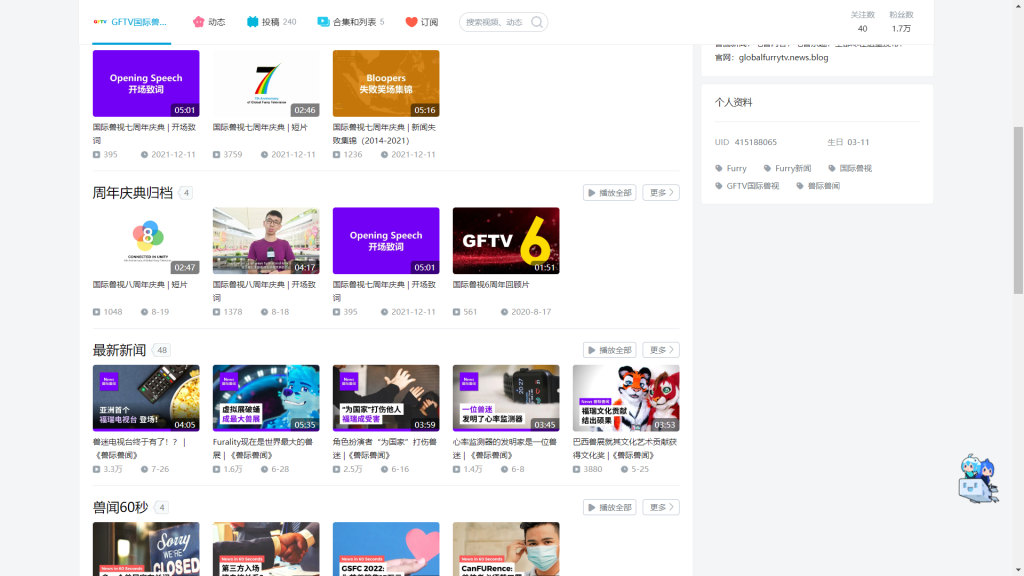Click the search magnifier icon

pyautogui.click(x=537, y=22)
